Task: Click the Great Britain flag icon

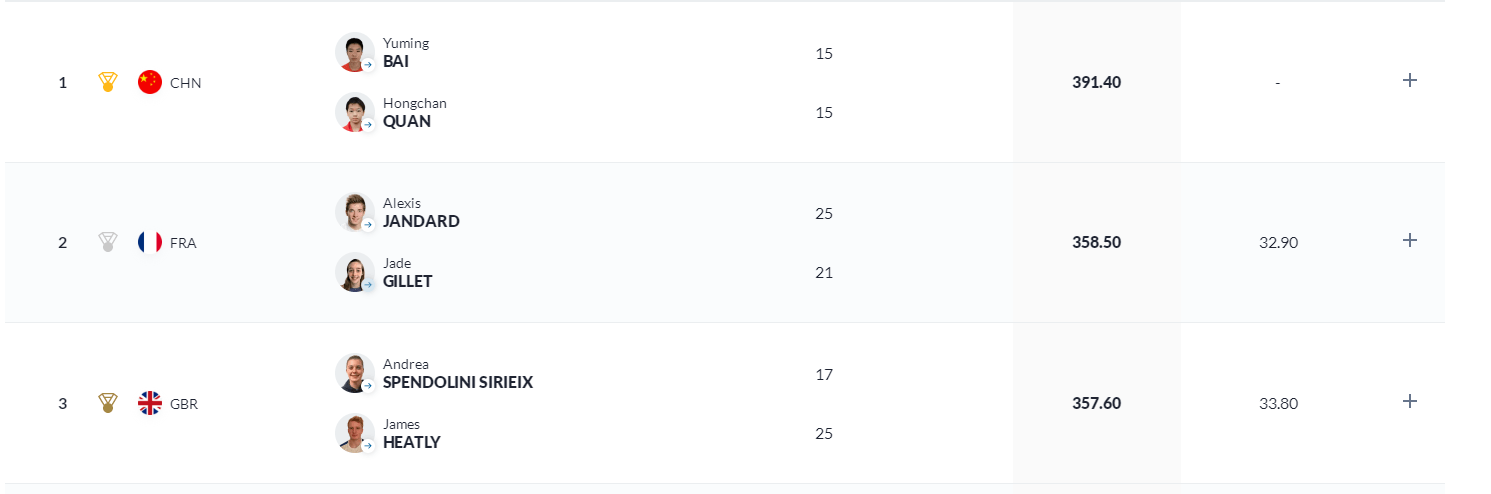Action: click(x=150, y=403)
